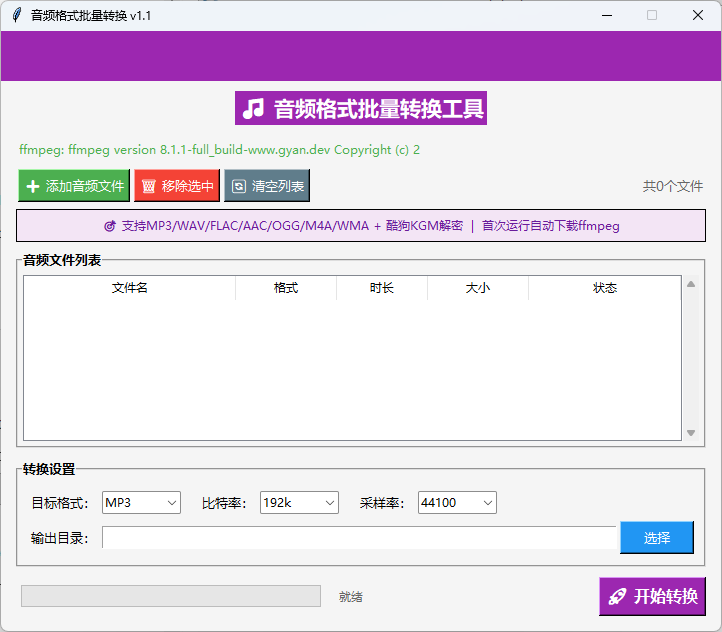Screen dimensions: 722x632
Task: Click the 大小 column header
Action: 478,288
